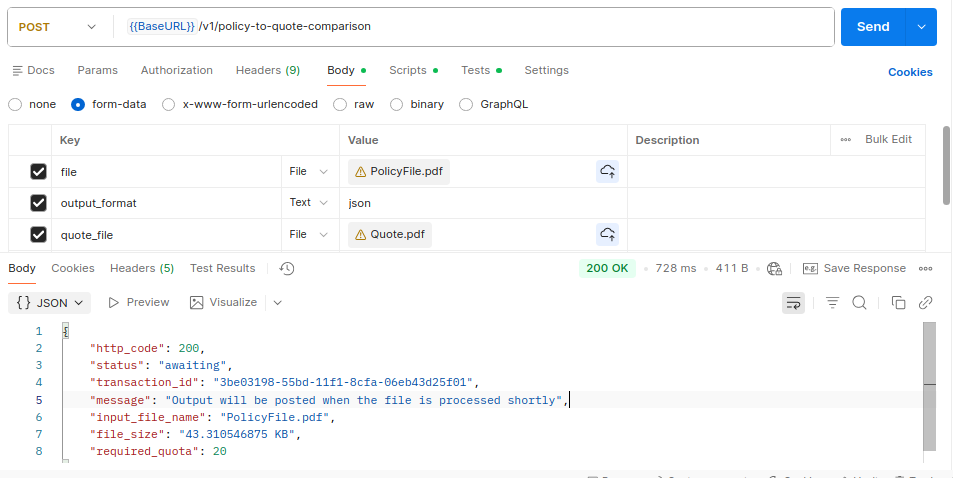Screen dimensions: 957x478
Task: Click three-dot options beside Bulk Edit
Action: [846, 140]
